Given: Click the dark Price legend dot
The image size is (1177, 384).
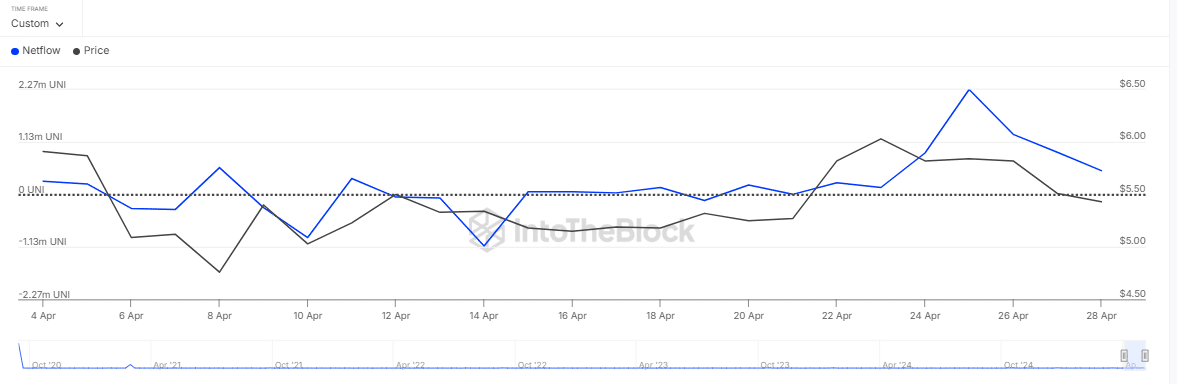Looking at the screenshot, I should tap(77, 52).
